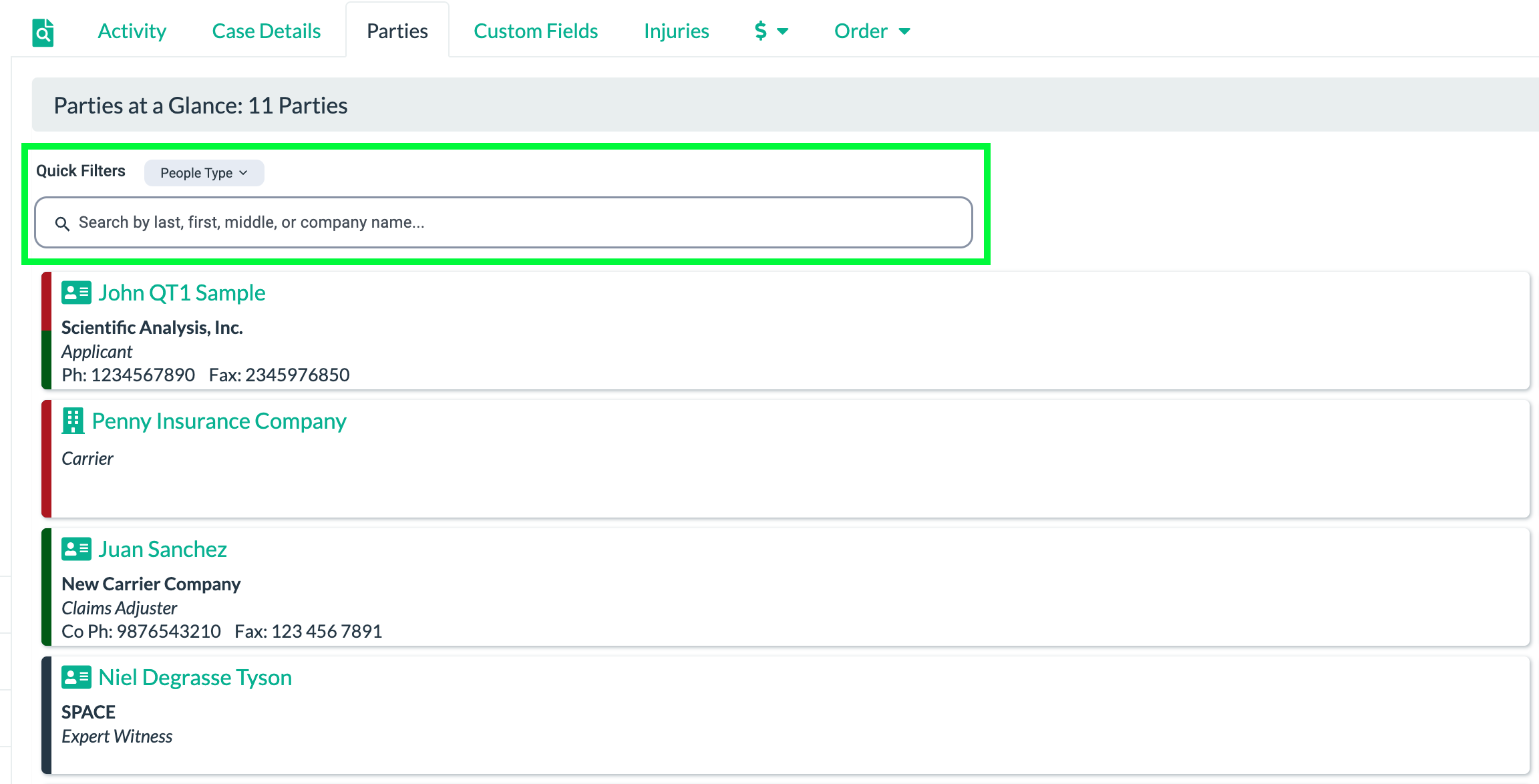
Task: Switch to the Activity tab
Action: 132,31
